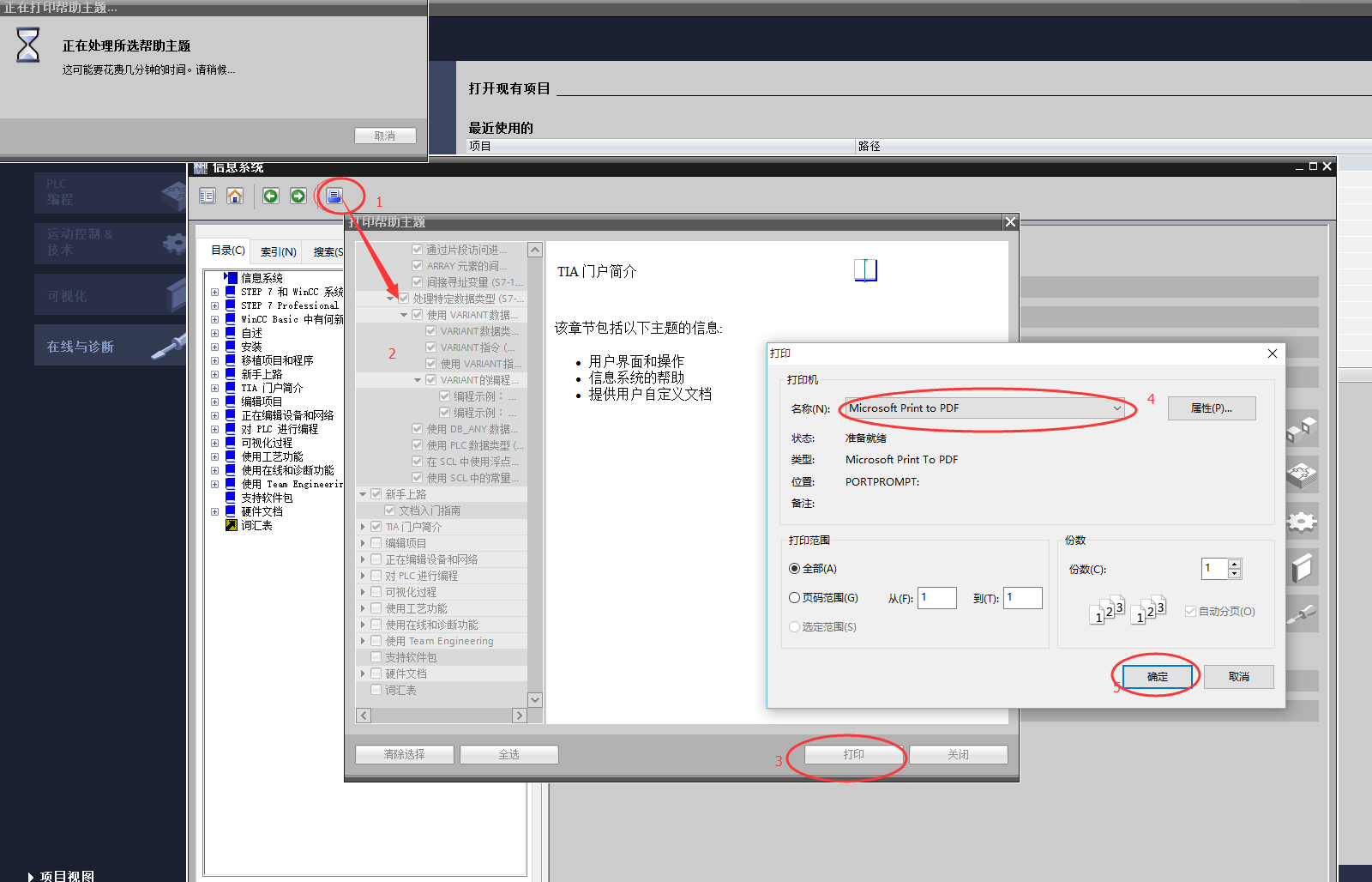Click the 确定 button in print dialog

click(1158, 677)
